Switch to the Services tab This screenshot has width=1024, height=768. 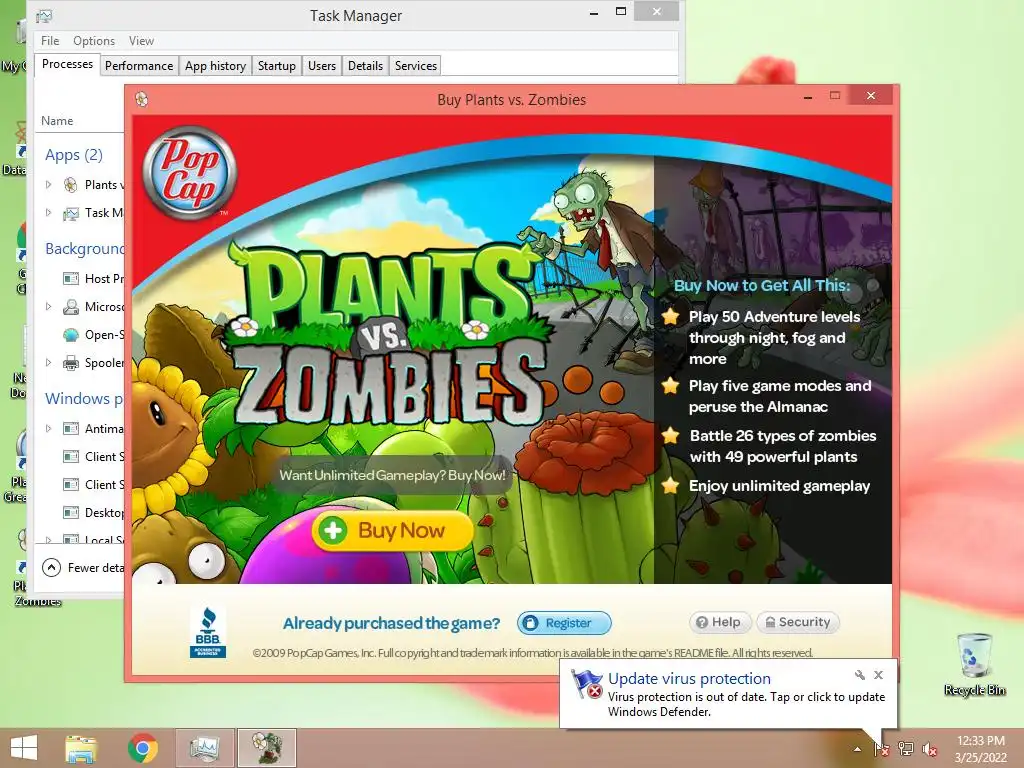[x=415, y=65]
